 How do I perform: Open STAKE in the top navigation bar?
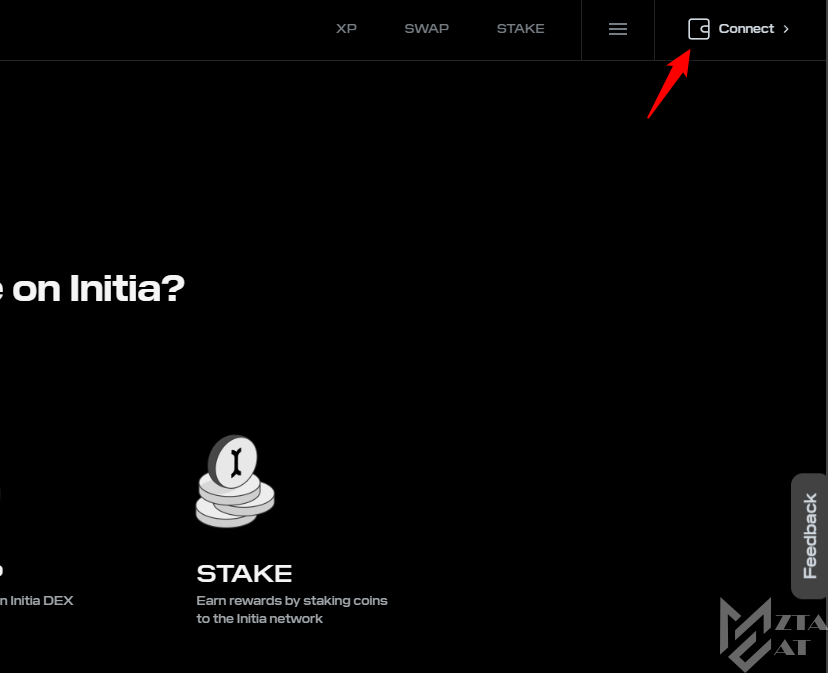pyautogui.click(x=520, y=29)
